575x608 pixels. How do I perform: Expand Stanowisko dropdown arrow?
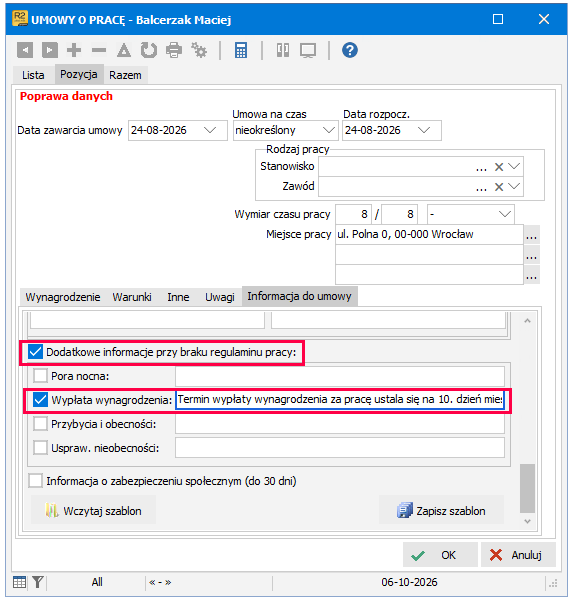[x=514, y=167]
